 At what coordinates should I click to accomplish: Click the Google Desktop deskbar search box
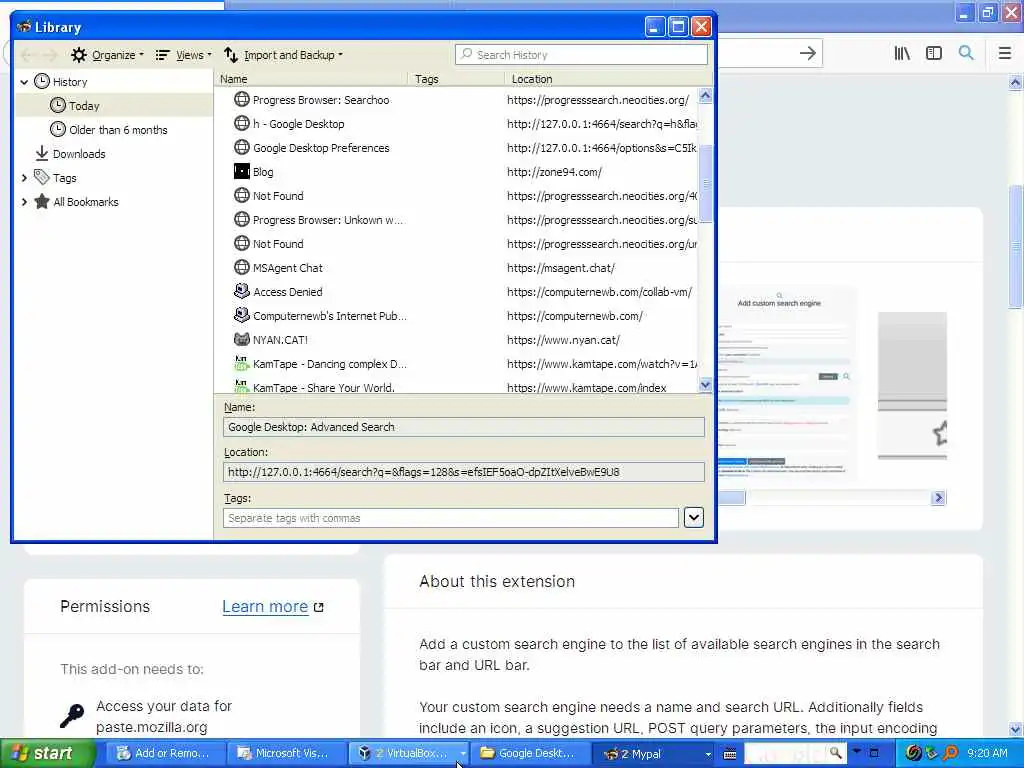786,754
